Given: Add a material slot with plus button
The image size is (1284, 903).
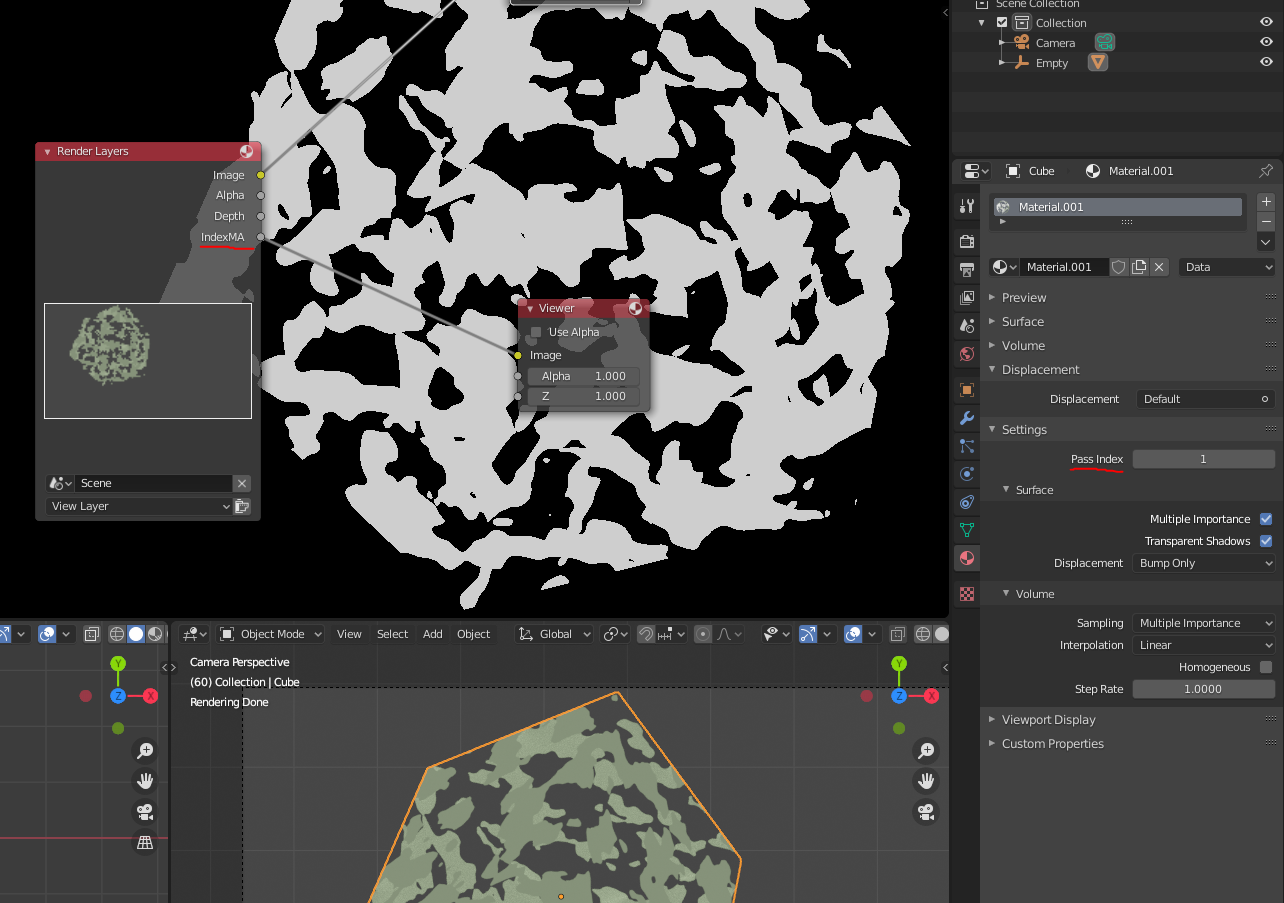Looking at the screenshot, I should 1266,202.
